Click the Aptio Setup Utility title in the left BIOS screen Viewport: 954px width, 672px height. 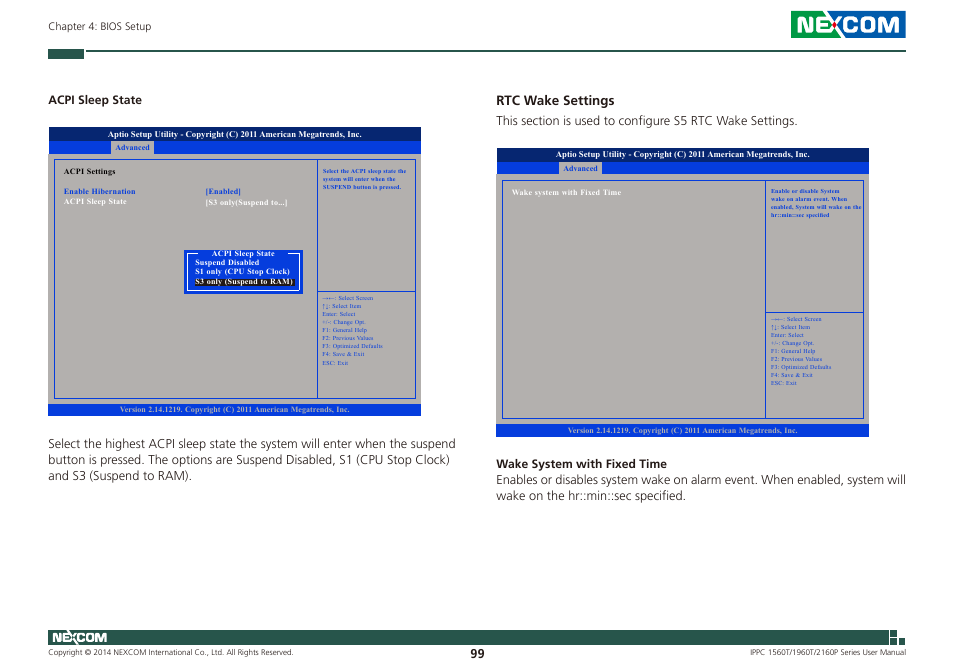[x=235, y=134]
